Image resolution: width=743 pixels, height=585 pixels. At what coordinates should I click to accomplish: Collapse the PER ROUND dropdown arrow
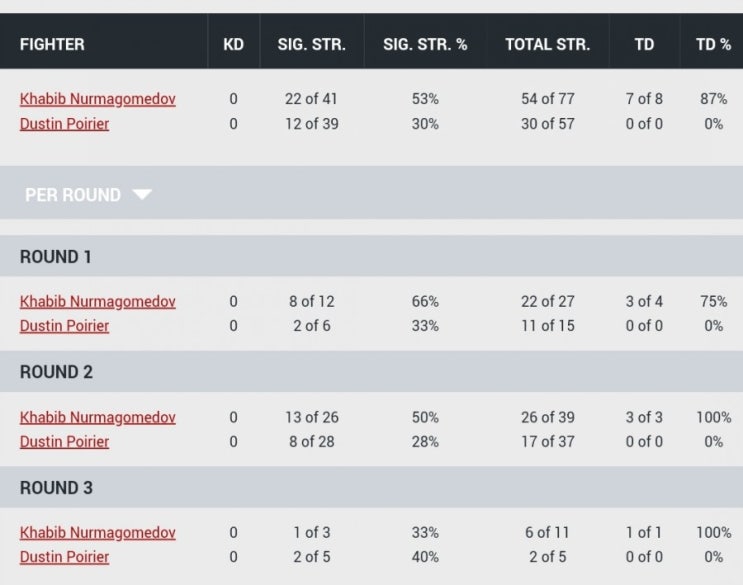click(x=142, y=195)
